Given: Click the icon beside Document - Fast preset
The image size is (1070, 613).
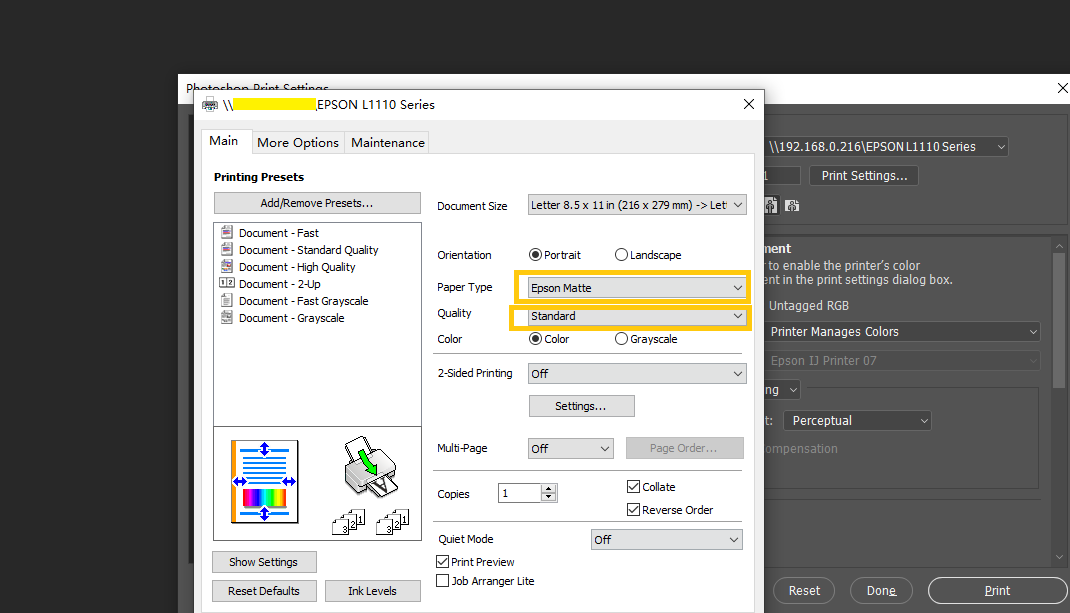Looking at the screenshot, I should [227, 232].
